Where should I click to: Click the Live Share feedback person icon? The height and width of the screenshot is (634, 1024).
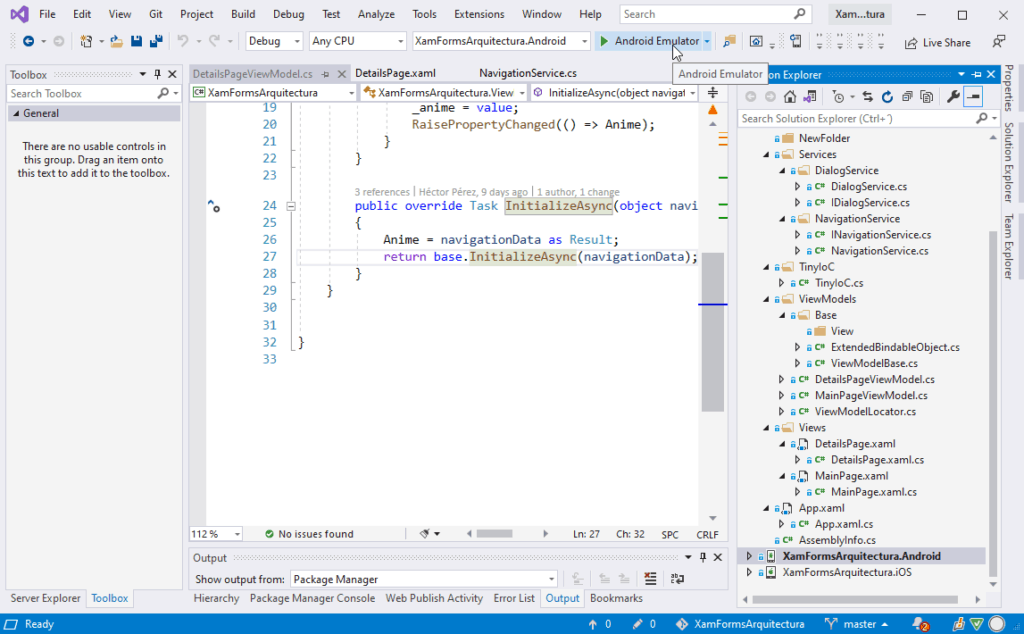coord(999,42)
